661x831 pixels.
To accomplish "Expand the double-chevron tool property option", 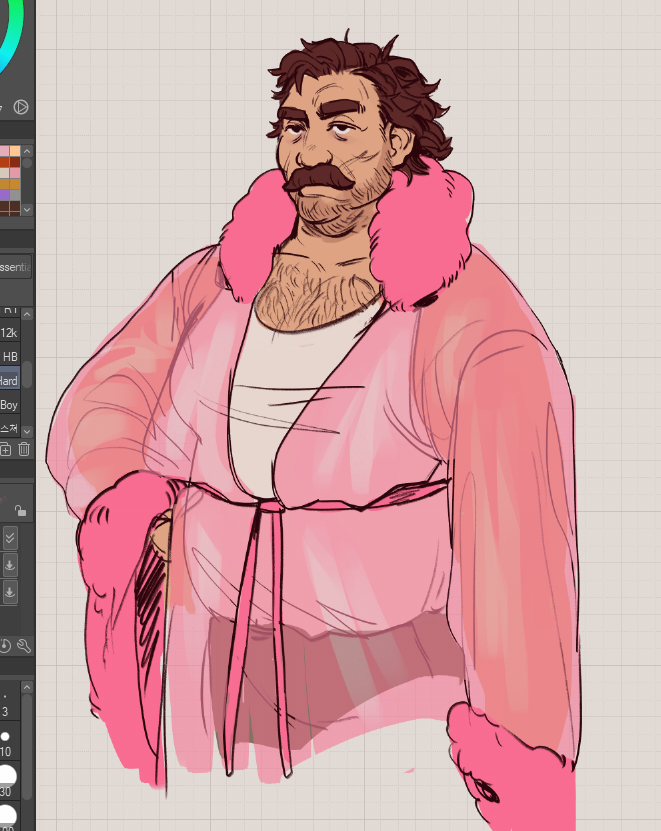I will (x=10, y=538).
